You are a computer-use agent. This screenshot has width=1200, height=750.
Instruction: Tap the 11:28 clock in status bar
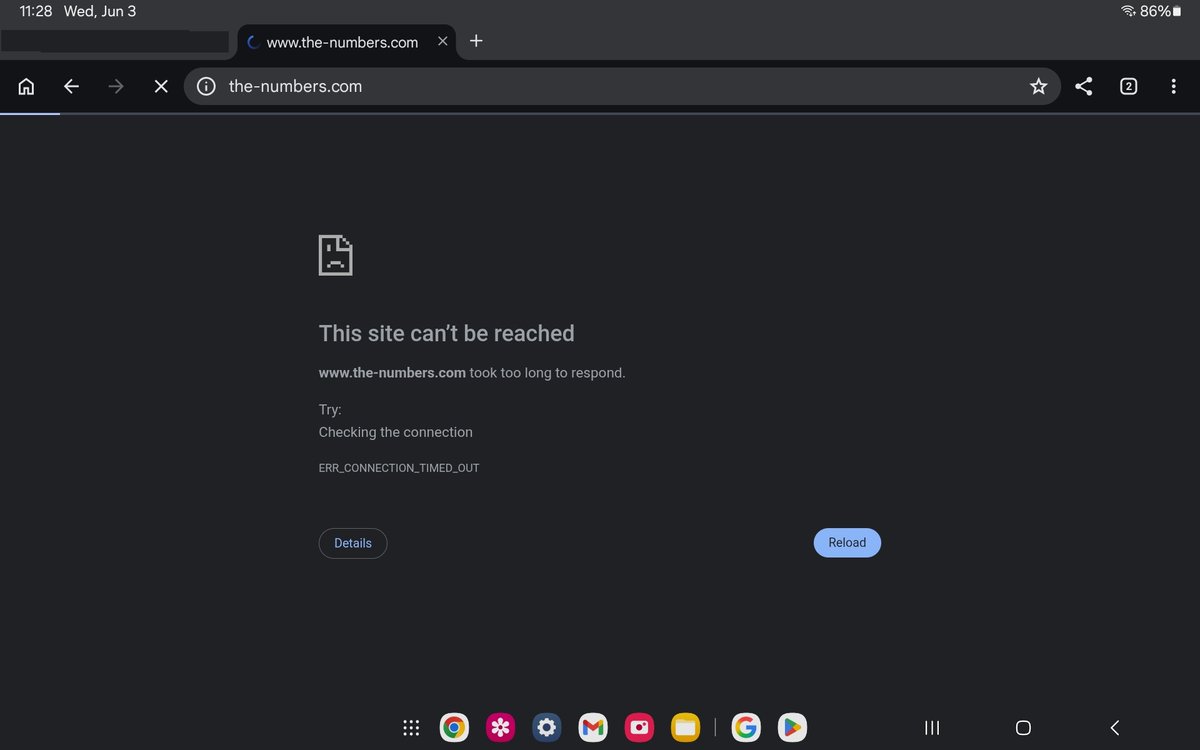point(36,11)
